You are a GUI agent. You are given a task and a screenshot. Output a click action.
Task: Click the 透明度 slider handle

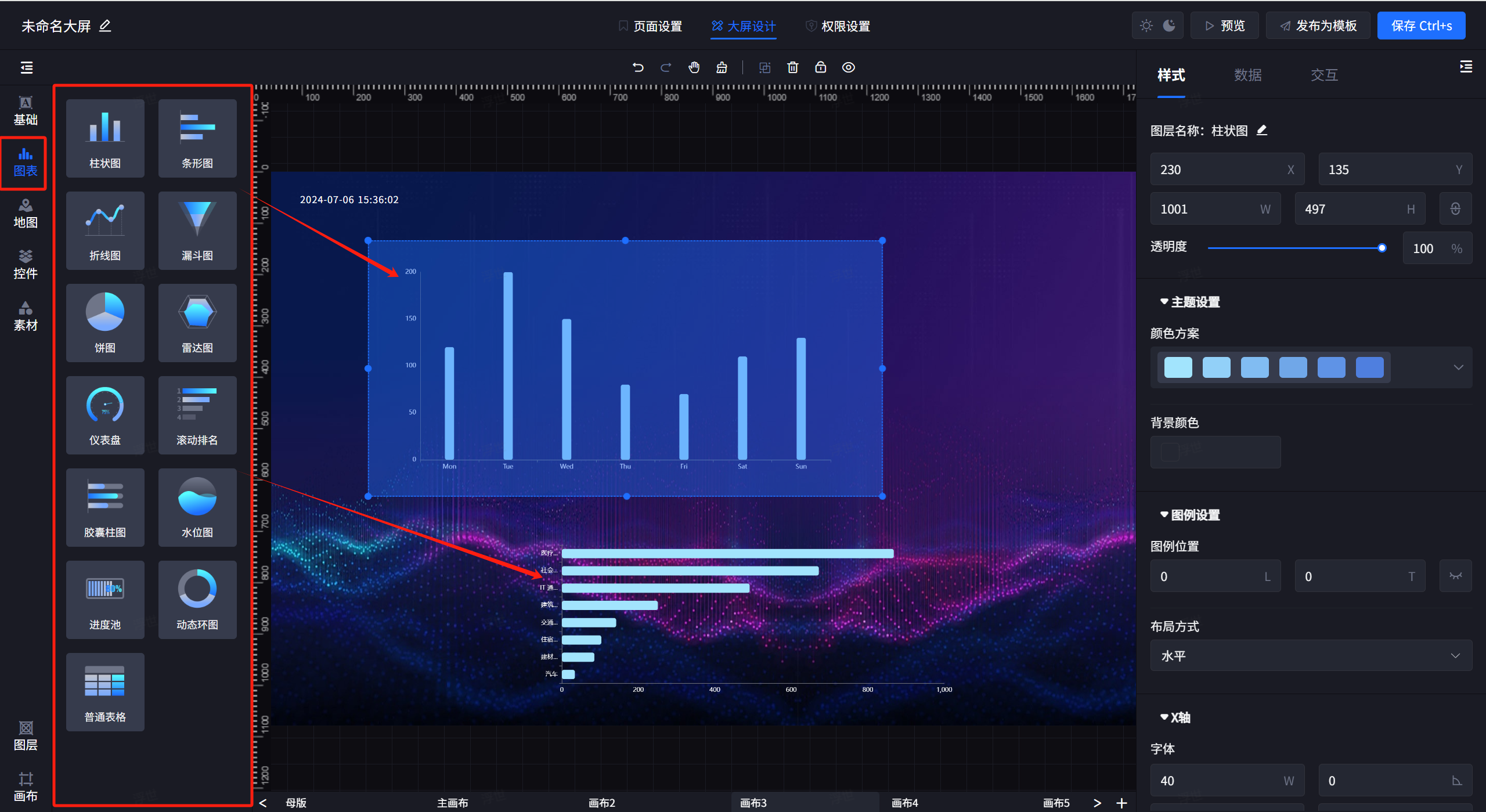pos(1382,248)
